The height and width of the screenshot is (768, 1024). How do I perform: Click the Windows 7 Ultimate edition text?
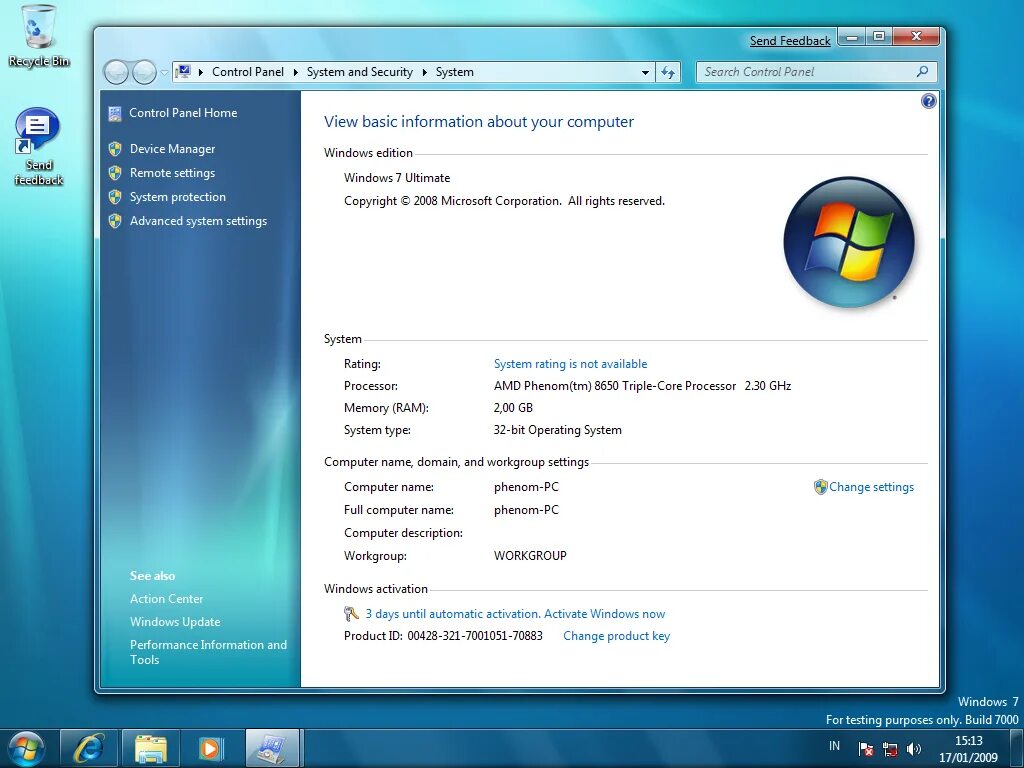point(396,178)
